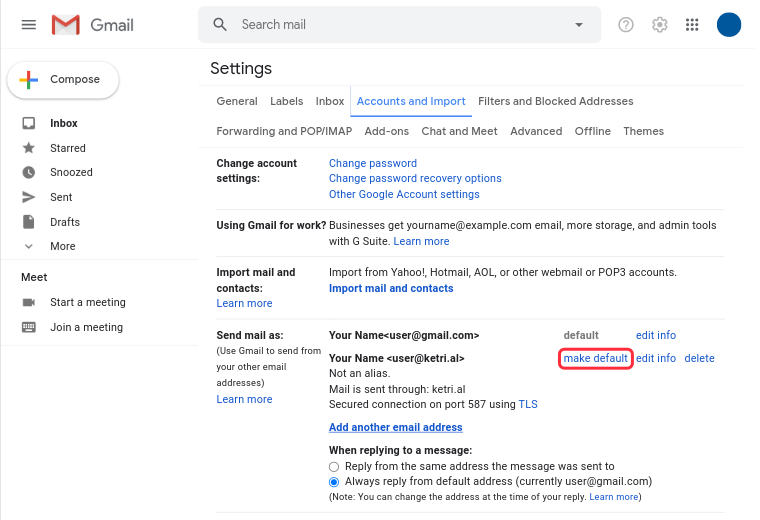Click Join a meeting text
The height and width of the screenshot is (520, 760).
coord(87,328)
